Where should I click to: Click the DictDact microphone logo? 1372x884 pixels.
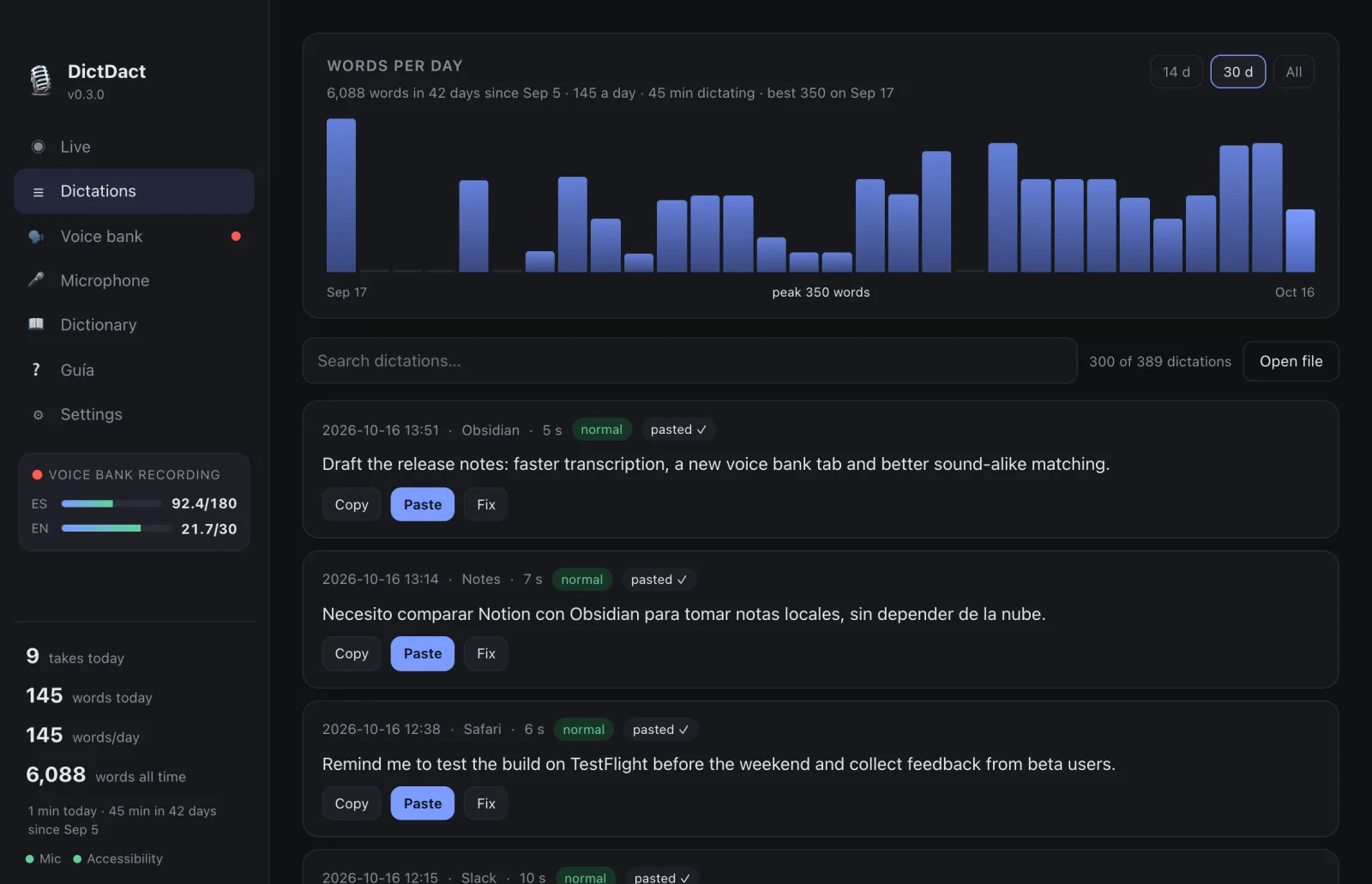click(40, 80)
